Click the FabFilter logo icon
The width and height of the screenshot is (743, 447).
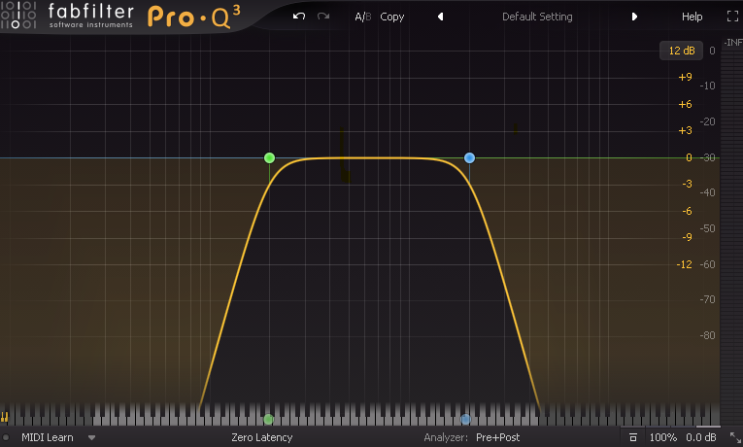[x=18, y=15]
